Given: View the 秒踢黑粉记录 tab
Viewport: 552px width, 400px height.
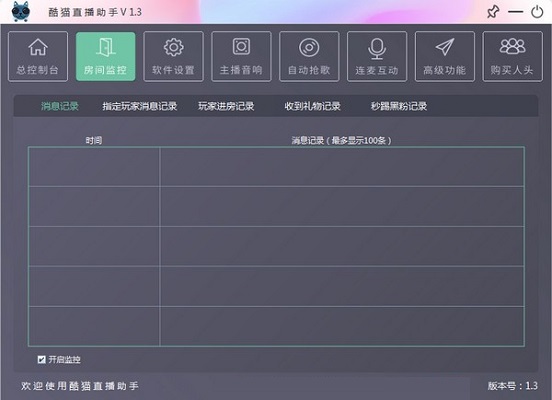Looking at the screenshot, I should [x=399, y=106].
